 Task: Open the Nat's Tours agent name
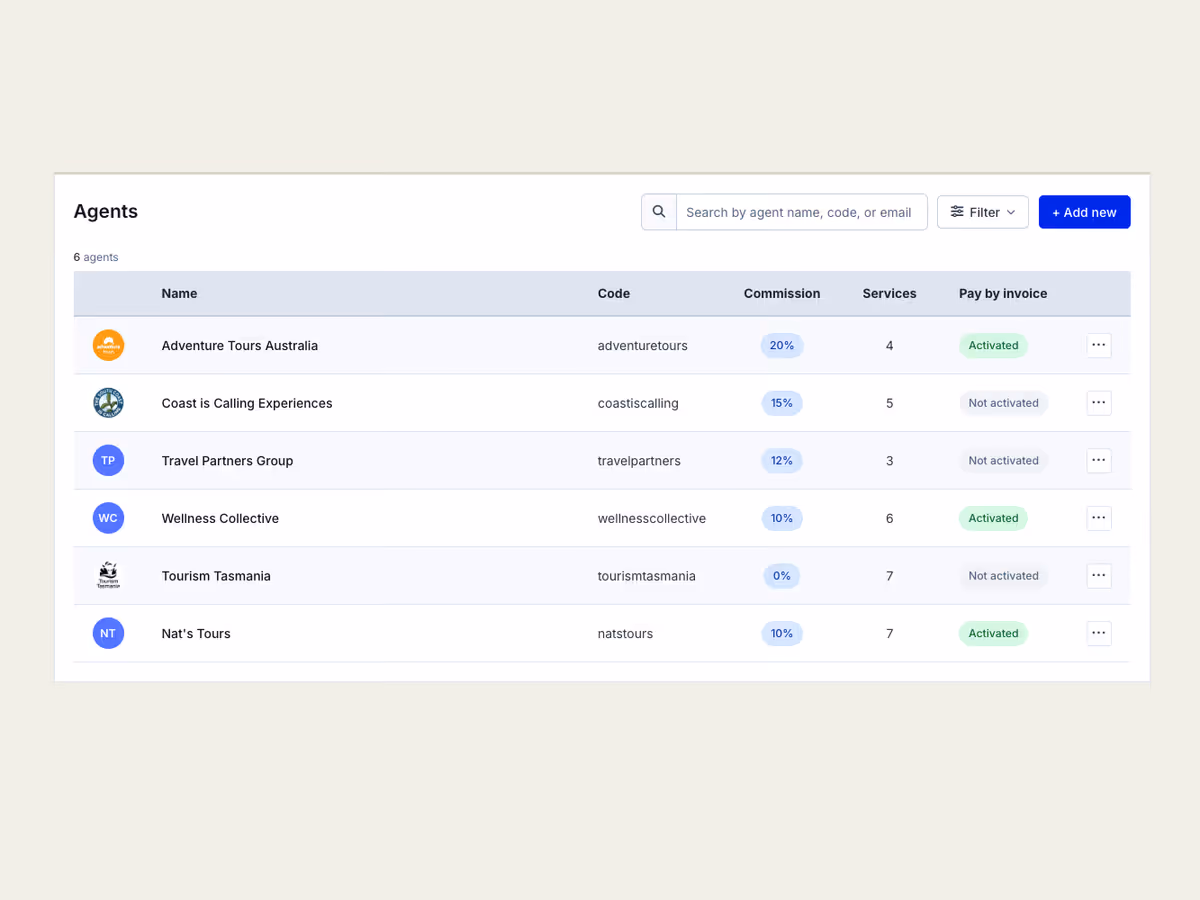pos(196,633)
